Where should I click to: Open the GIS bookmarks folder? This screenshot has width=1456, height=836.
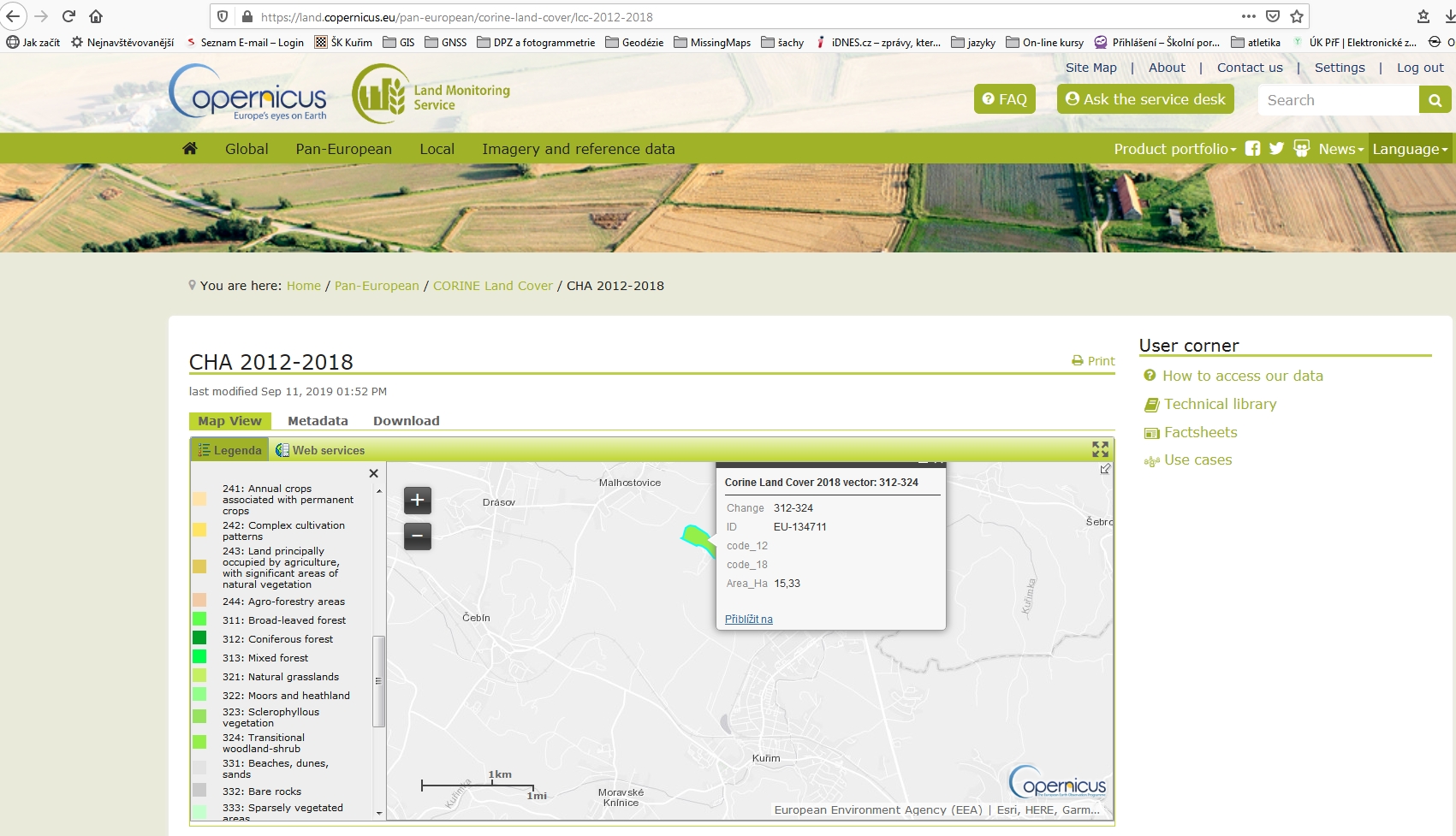[x=399, y=42]
